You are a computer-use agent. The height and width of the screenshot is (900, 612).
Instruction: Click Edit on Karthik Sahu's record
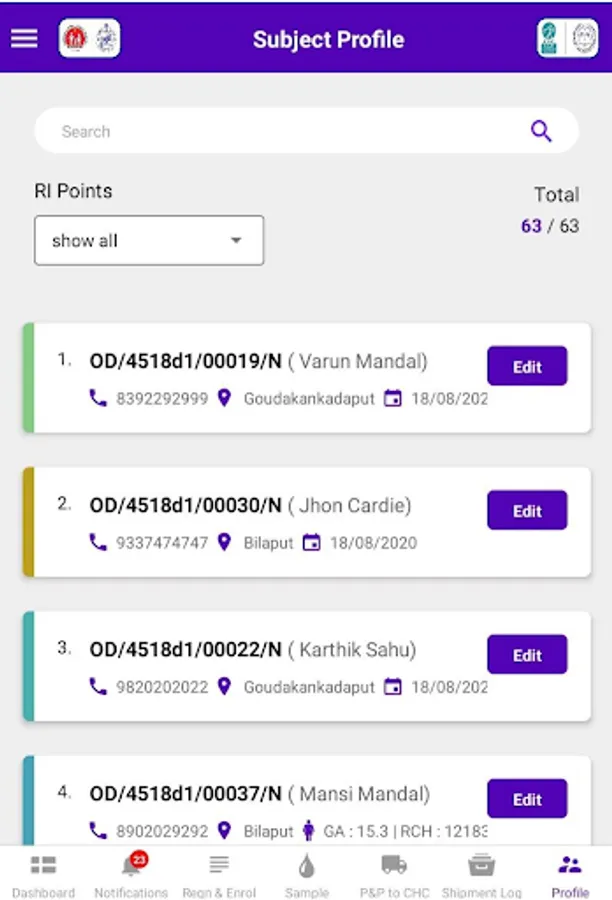coord(527,655)
